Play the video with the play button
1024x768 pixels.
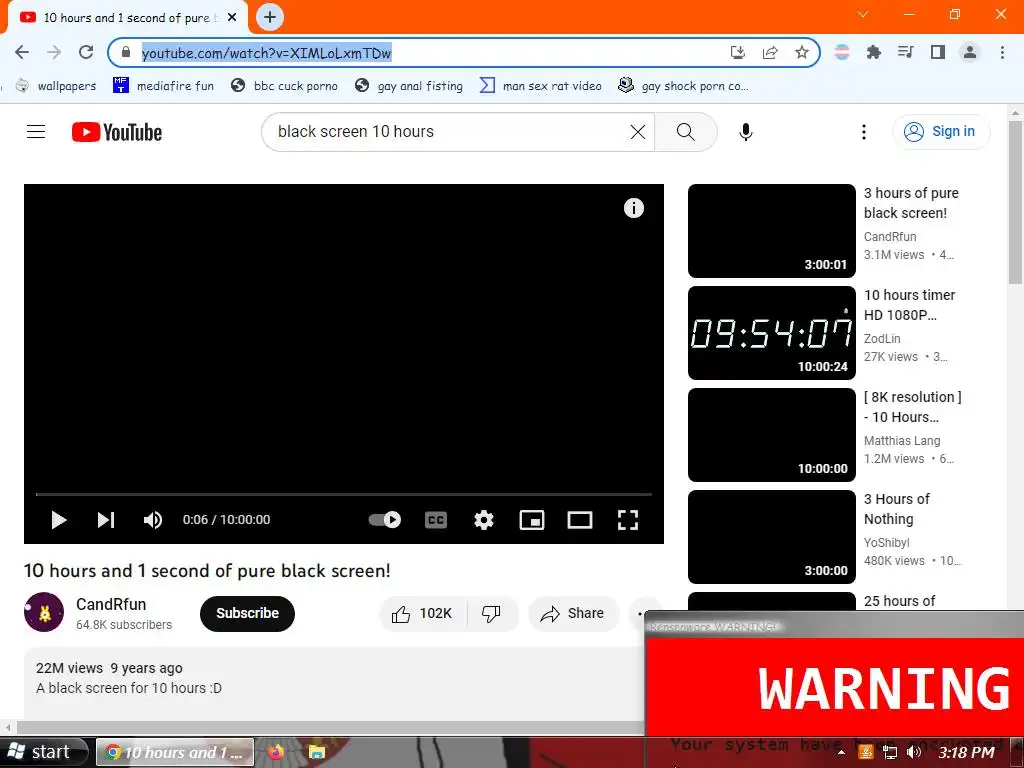point(59,520)
